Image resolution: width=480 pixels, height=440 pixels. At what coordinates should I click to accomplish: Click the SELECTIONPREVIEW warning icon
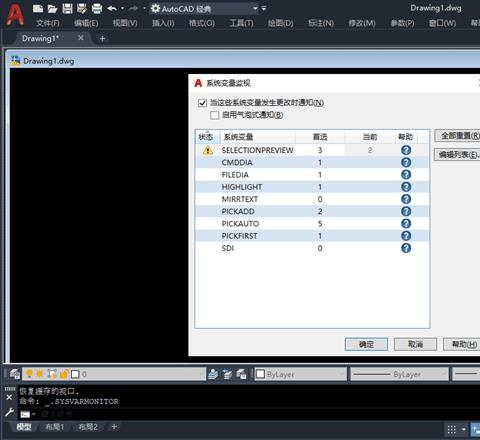(208, 150)
